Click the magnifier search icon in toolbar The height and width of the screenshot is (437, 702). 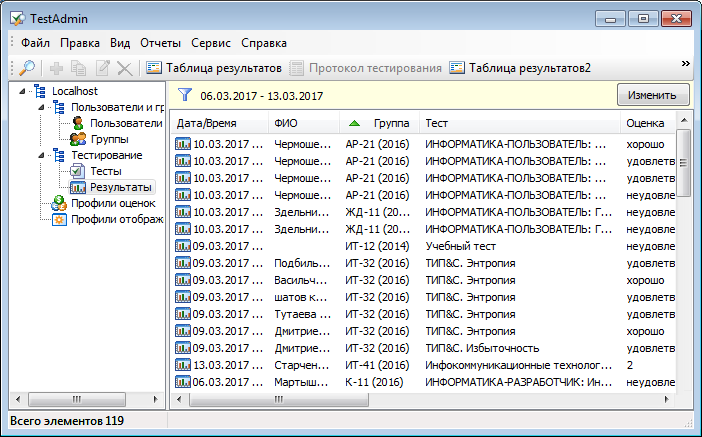click(27, 68)
